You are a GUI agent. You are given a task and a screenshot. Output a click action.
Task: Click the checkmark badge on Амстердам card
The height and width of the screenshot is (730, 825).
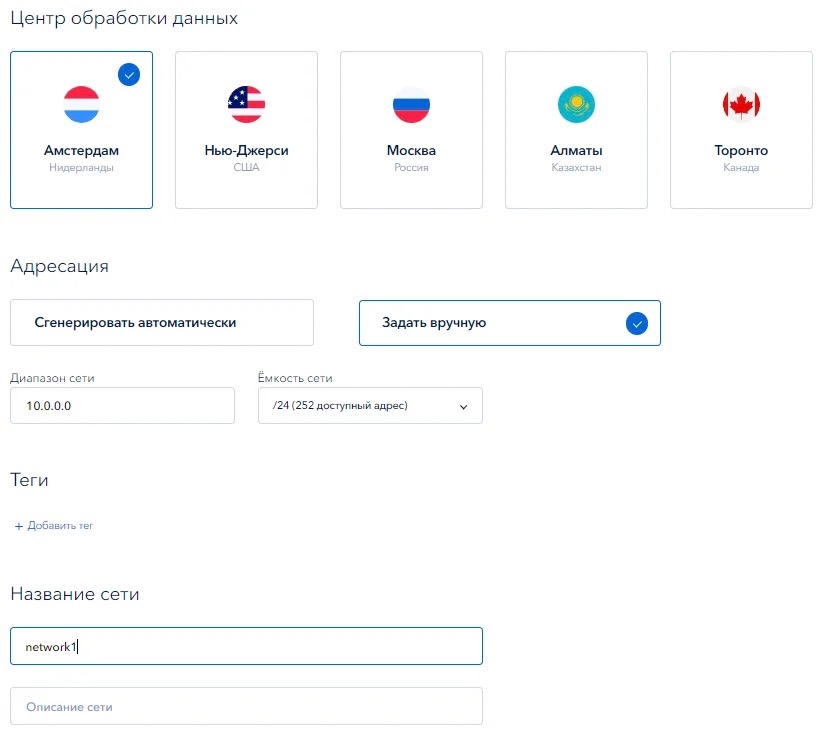coord(129,74)
